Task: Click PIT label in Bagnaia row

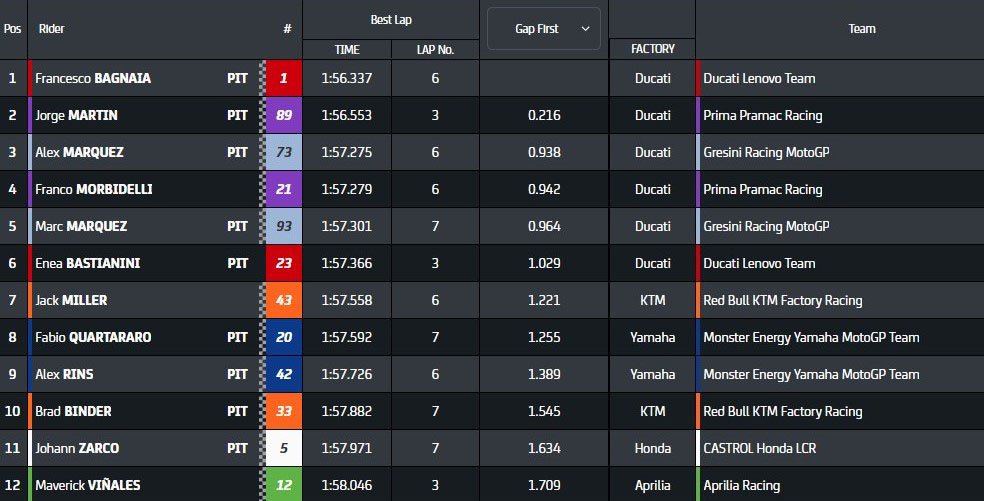Action: [x=237, y=78]
